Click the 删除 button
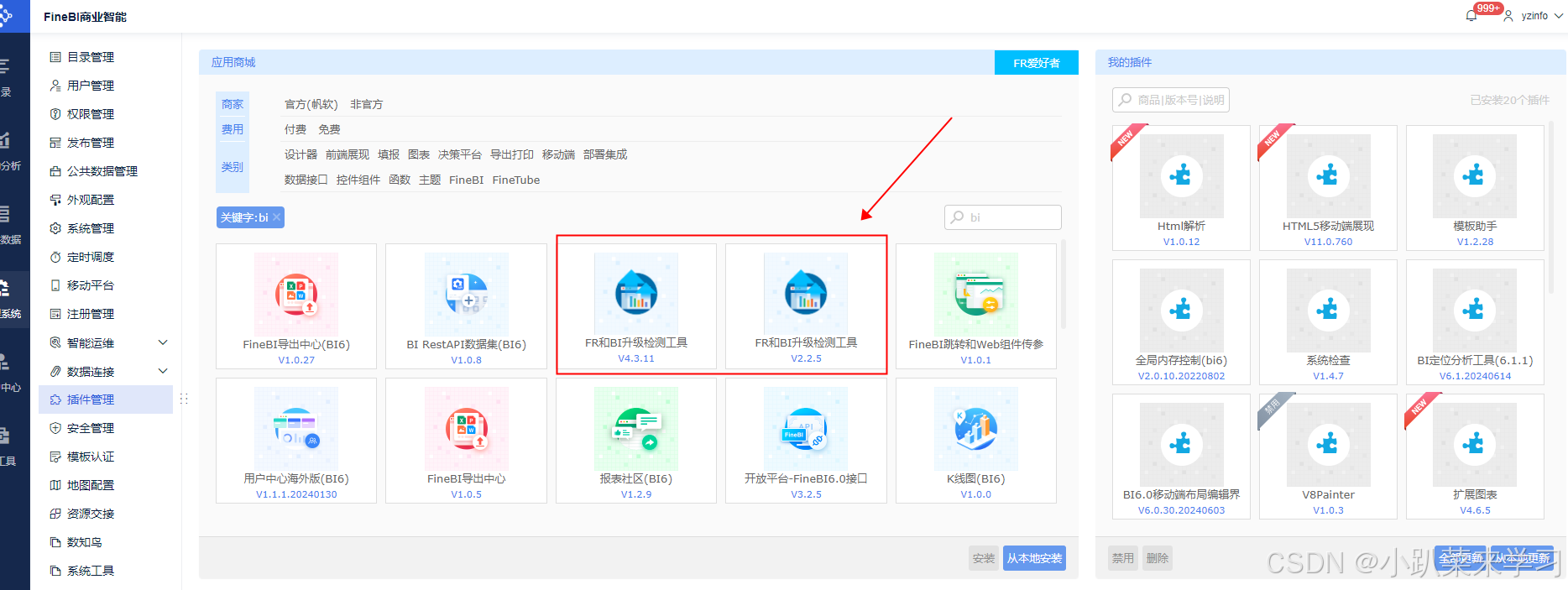The image size is (1568, 590). tap(1158, 558)
